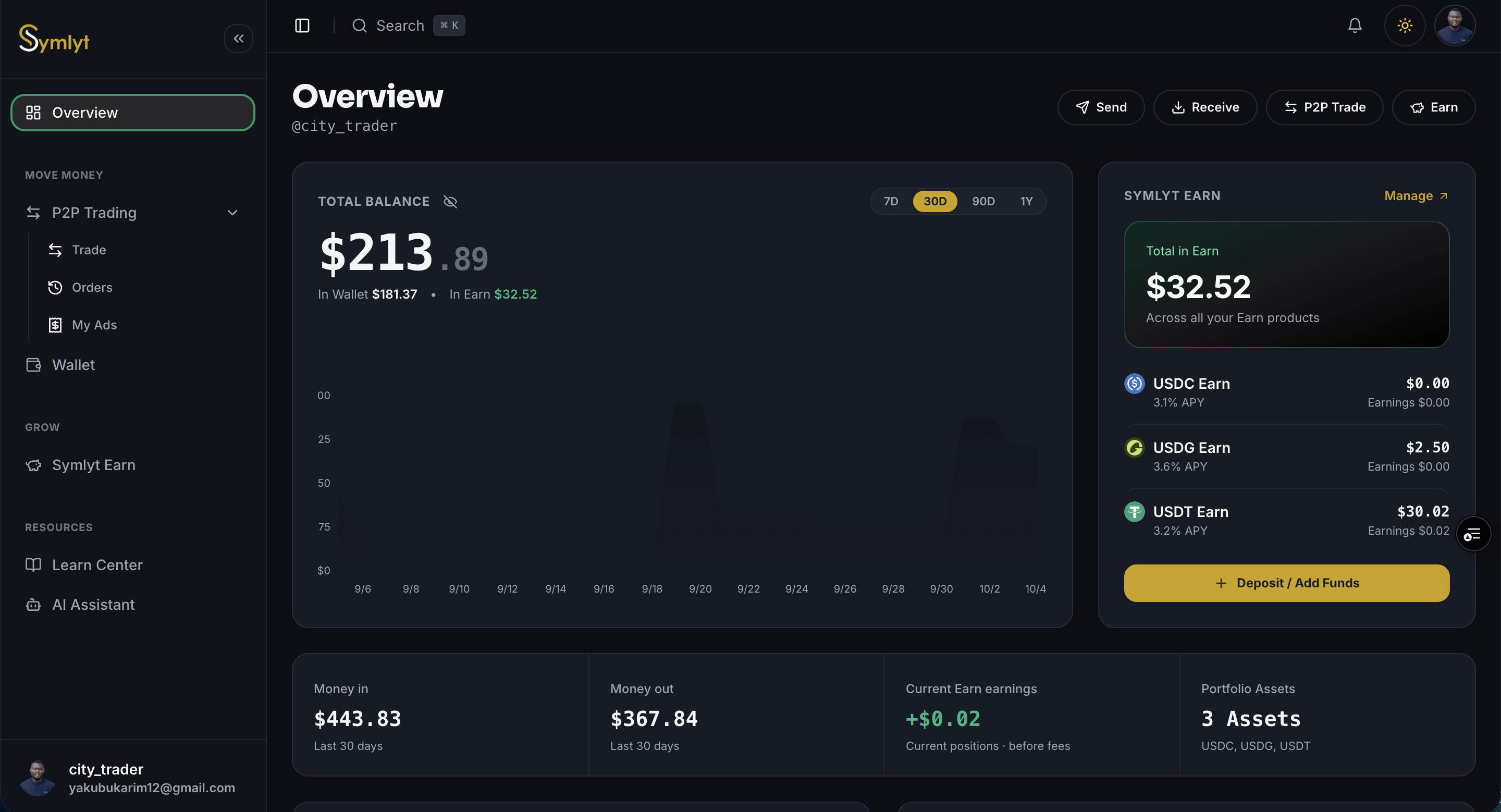Open notifications bell

(x=1355, y=26)
